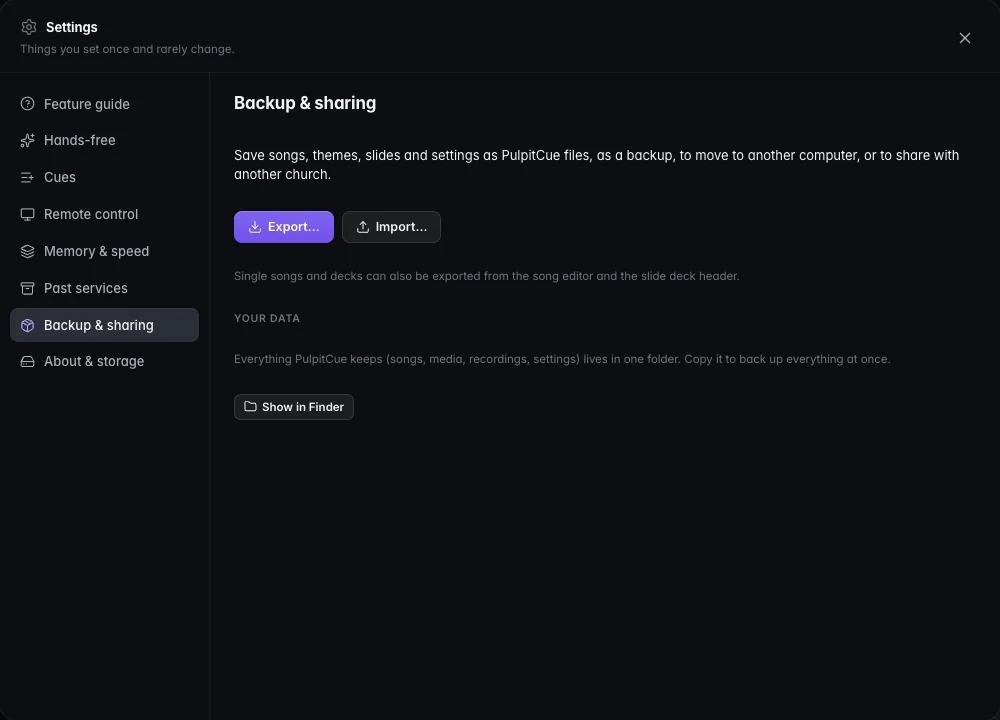
Task: Click the About & storage drive icon
Action: click(x=27, y=362)
